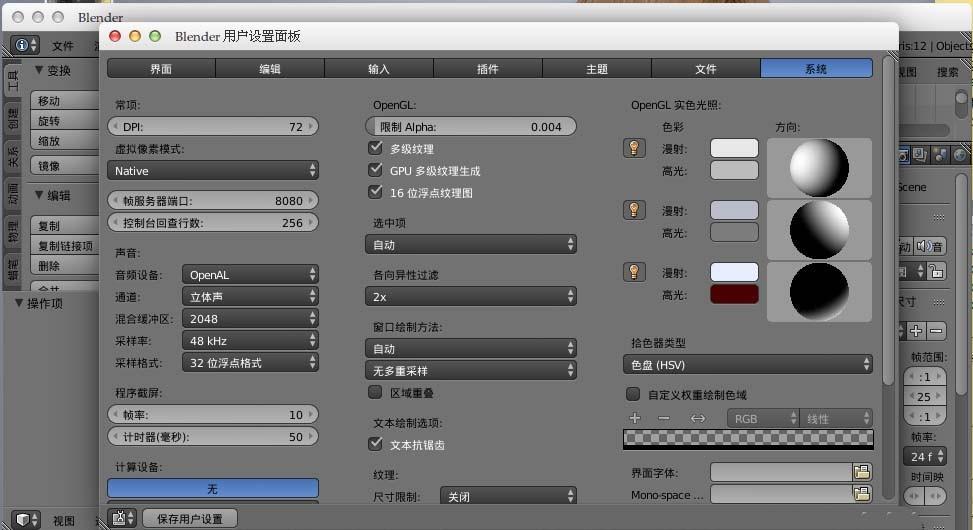973x530 pixels.
Task: Enable 区域重叠 checkbox
Action: click(375, 392)
